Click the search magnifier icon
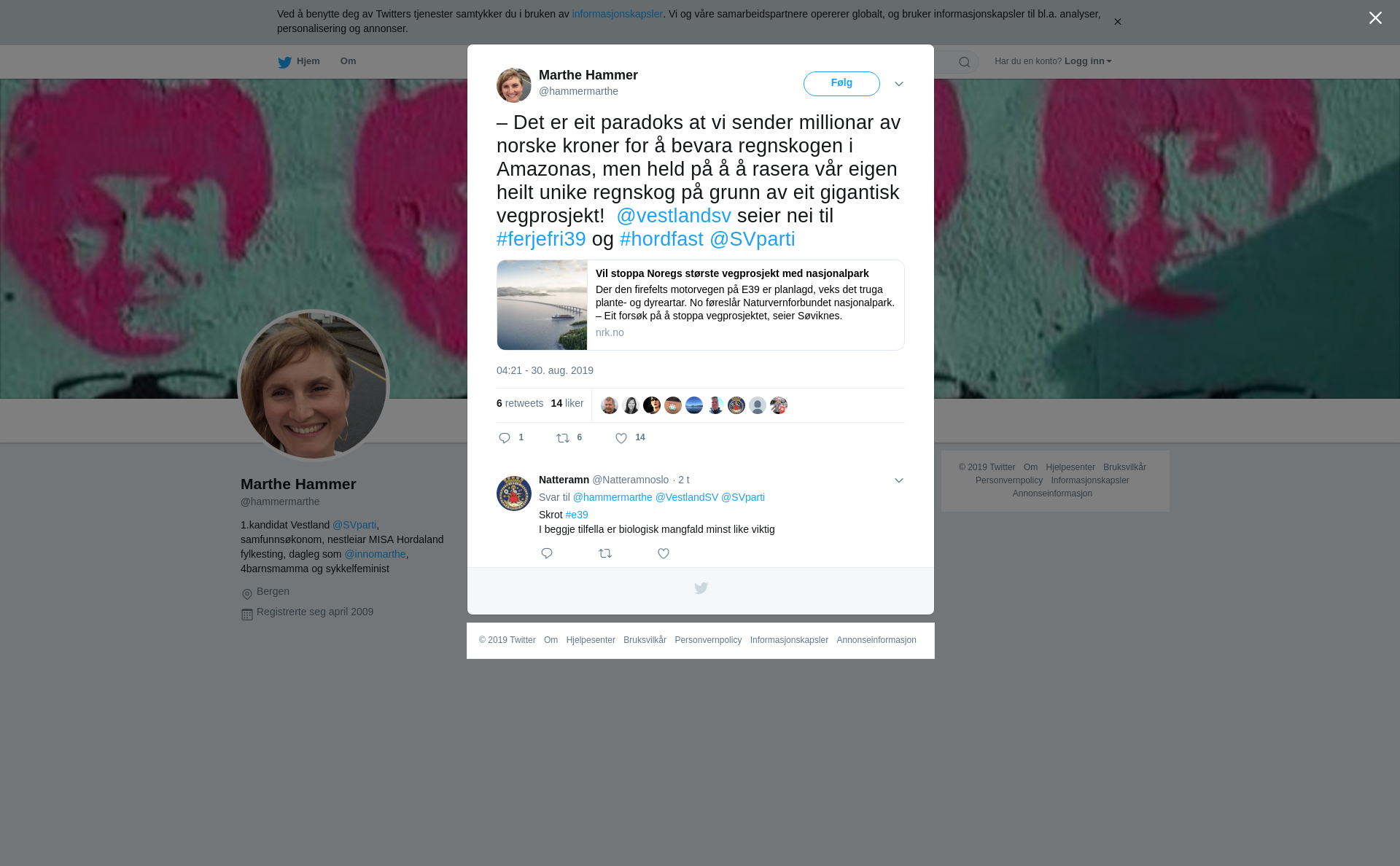Image resolution: width=1400 pixels, height=866 pixels. tap(965, 62)
